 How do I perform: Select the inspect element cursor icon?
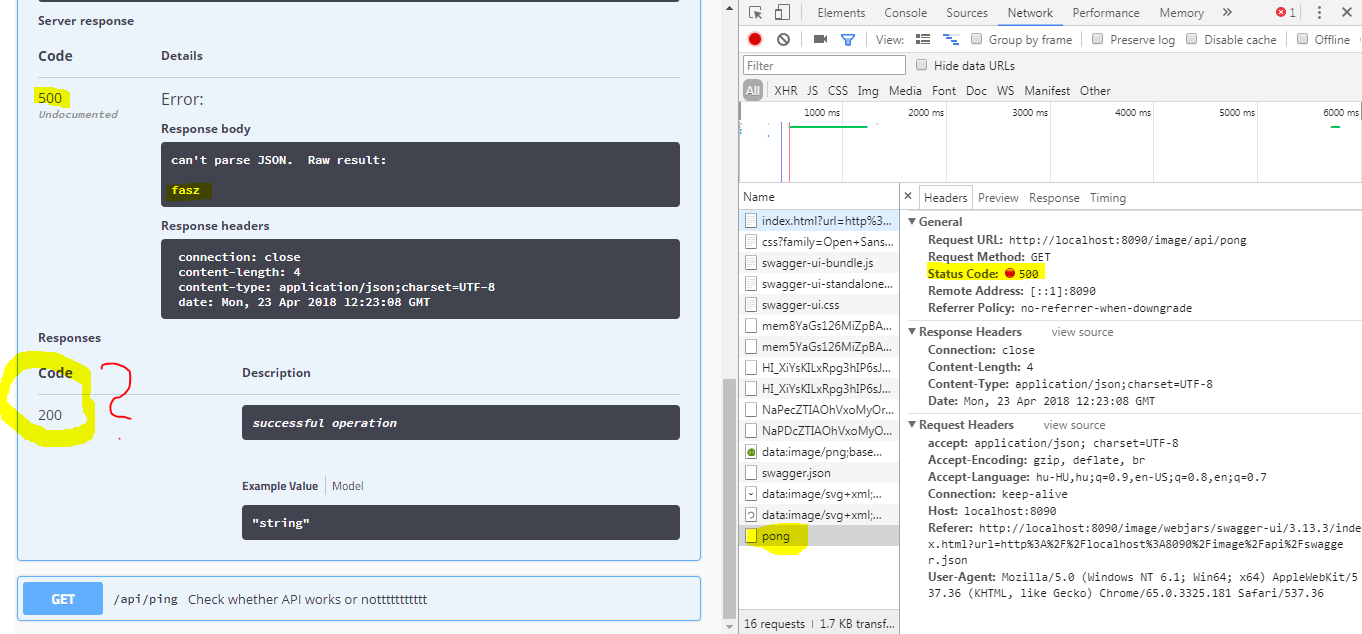(x=757, y=12)
